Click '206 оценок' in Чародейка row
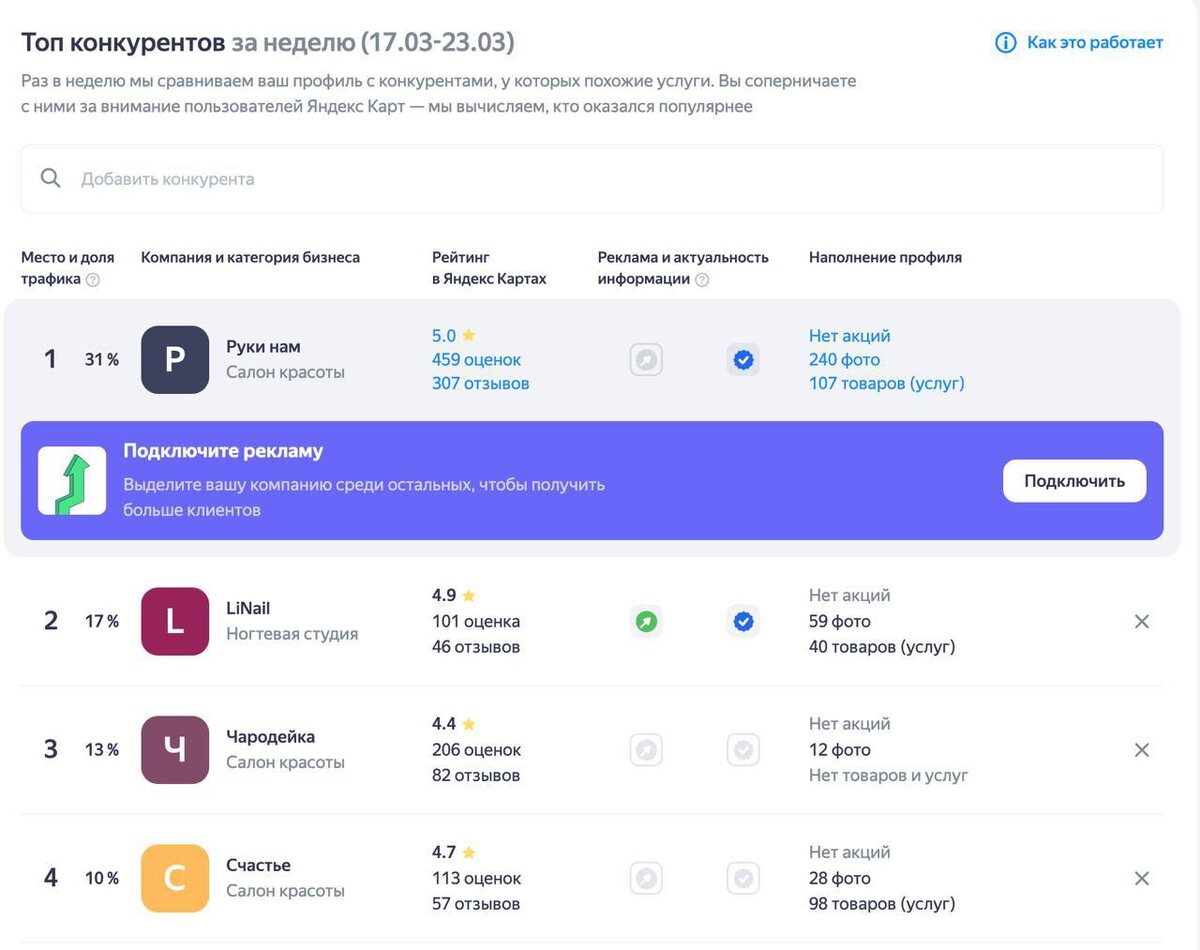Viewport: 1200px width, 950px height. pos(476,750)
